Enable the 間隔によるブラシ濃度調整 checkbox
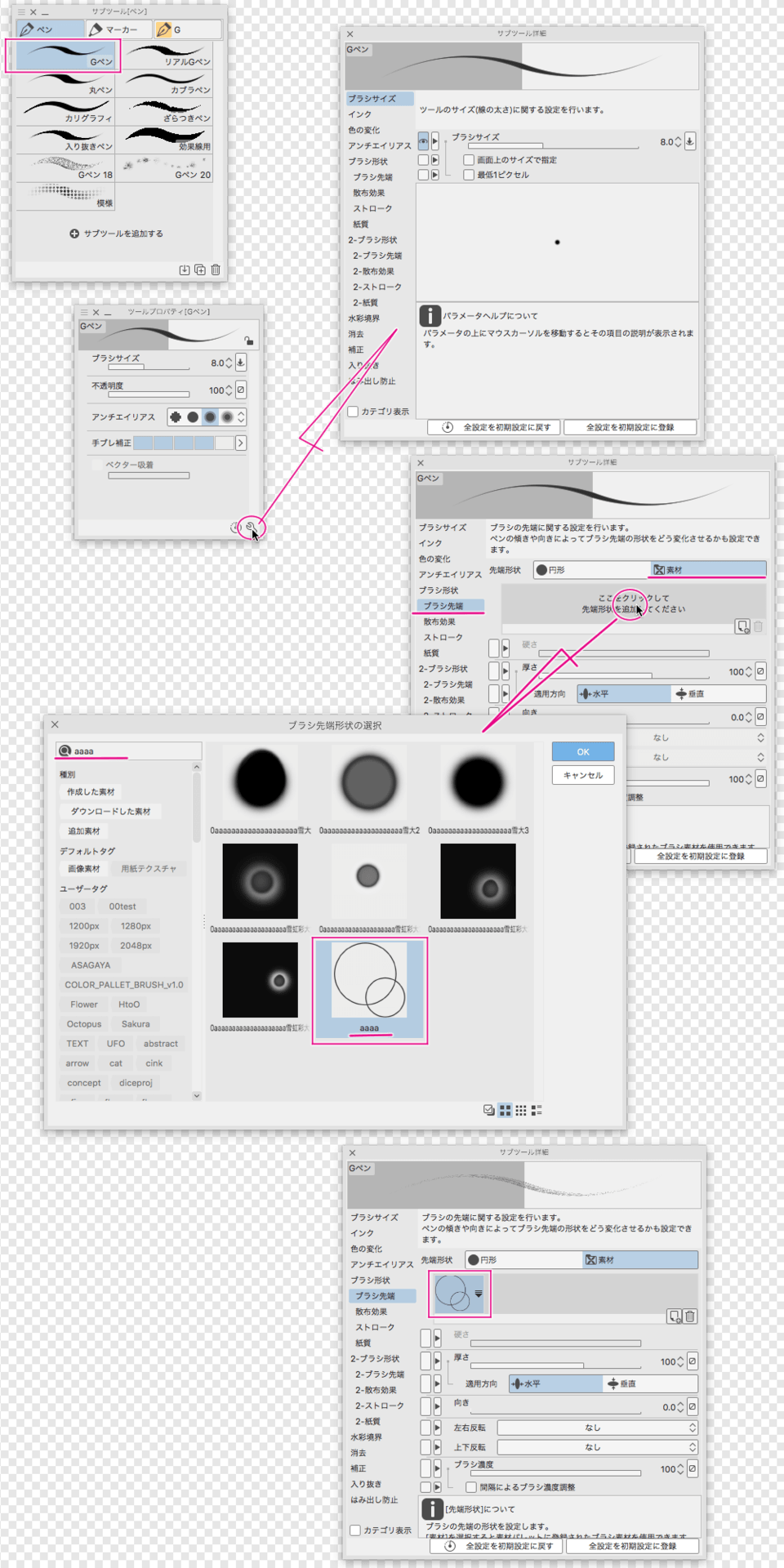Viewport: 784px width, 1568px height. pos(471,1487)
